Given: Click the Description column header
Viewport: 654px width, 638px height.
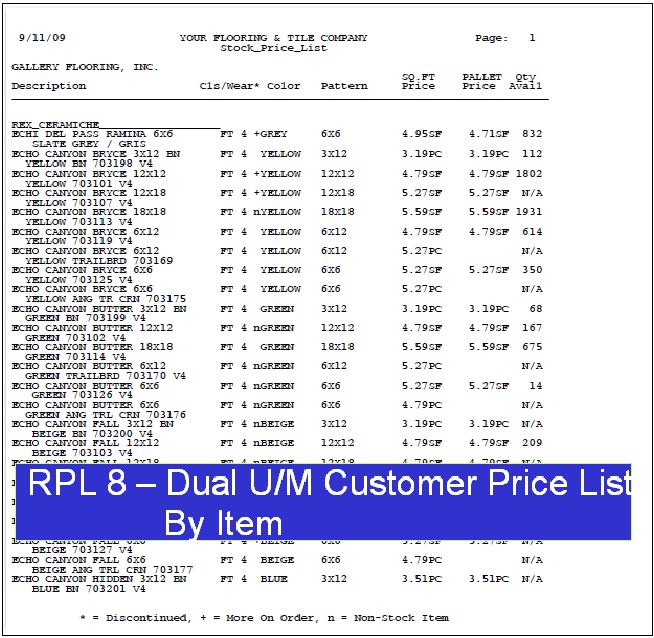Looking at the screenshot, I should point(49,86).
